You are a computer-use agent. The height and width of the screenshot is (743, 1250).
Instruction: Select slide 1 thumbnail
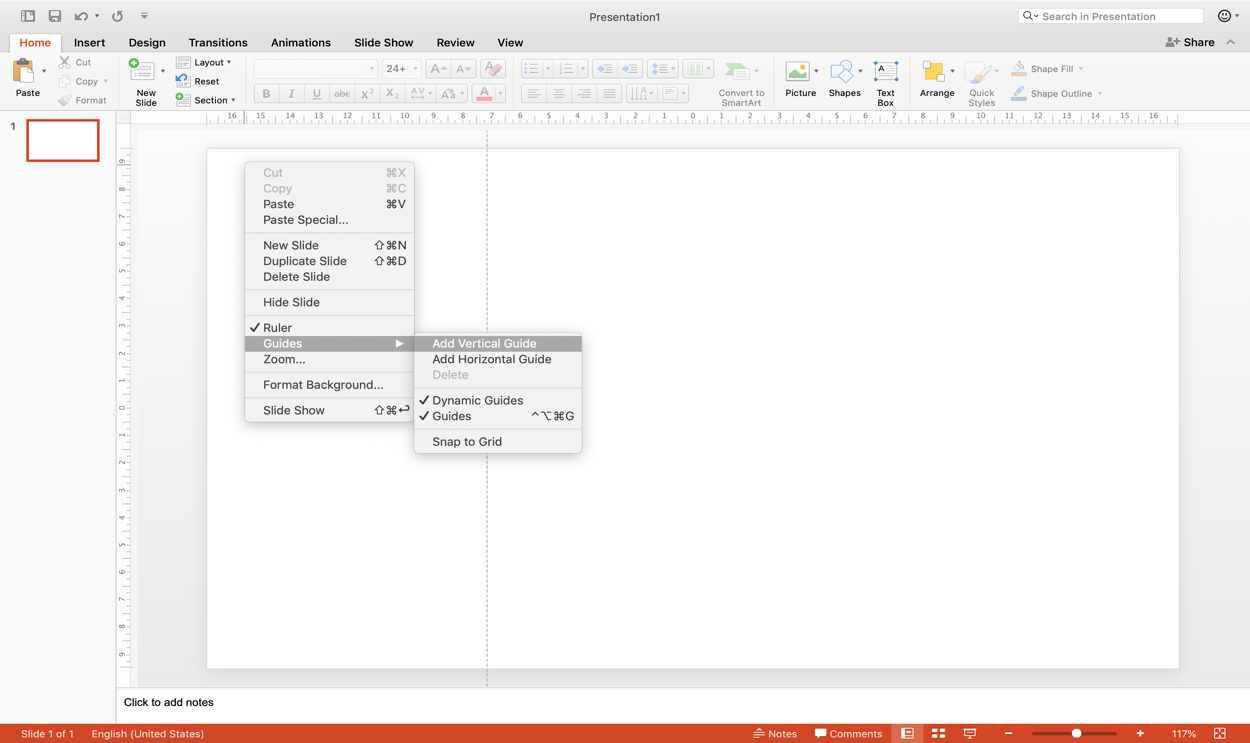tap(63, 140)
